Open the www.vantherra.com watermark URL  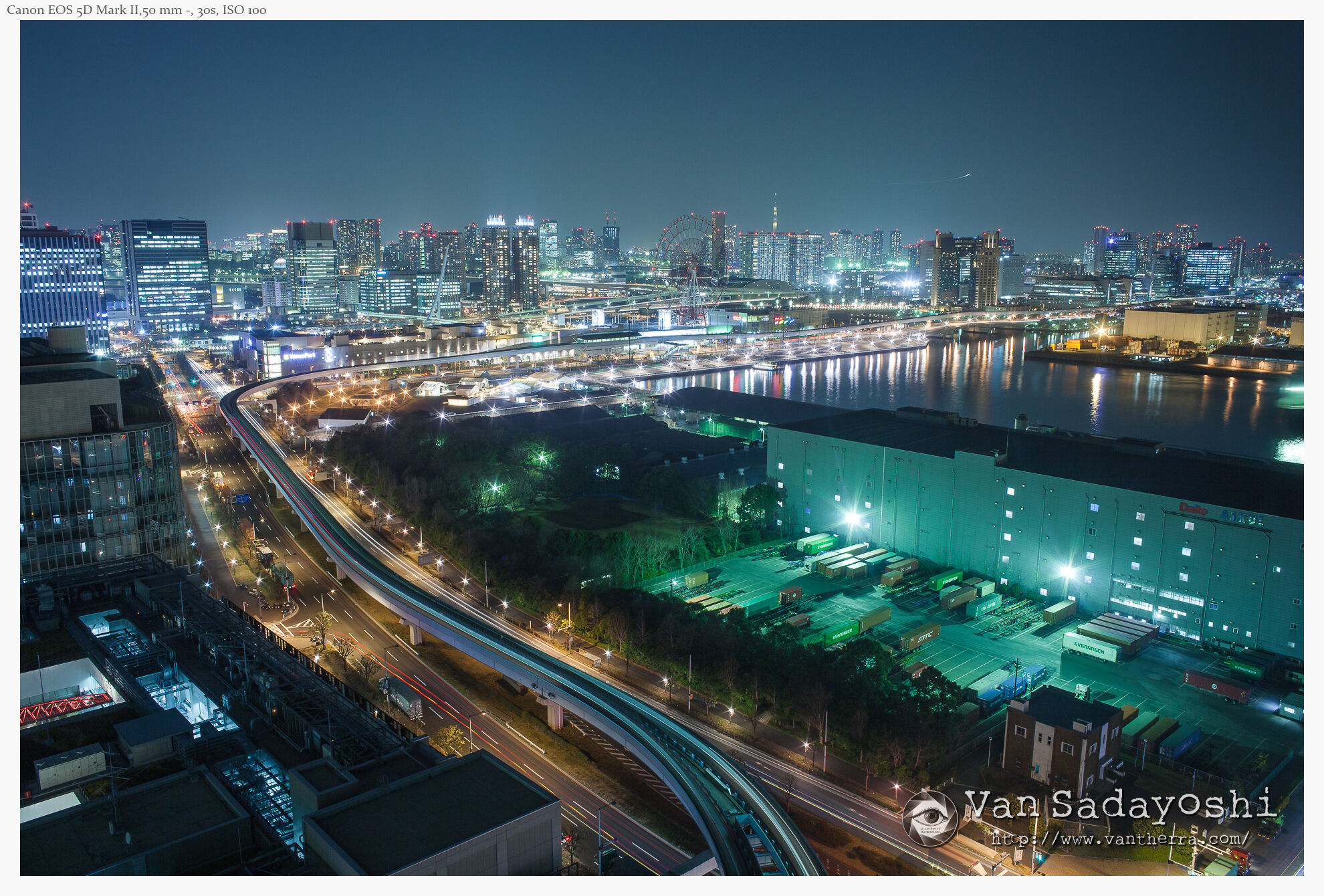pos(1119,838)
